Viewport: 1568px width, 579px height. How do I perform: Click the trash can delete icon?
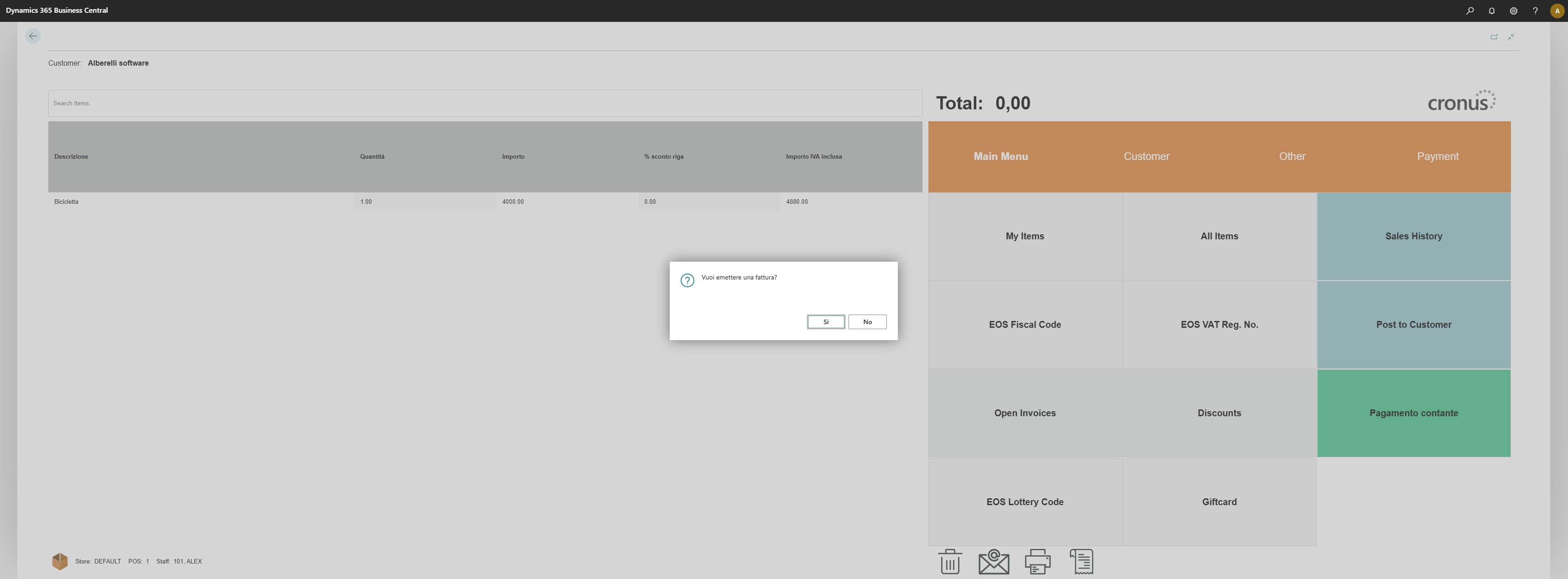pyautogui.click(x=949, y=561)
